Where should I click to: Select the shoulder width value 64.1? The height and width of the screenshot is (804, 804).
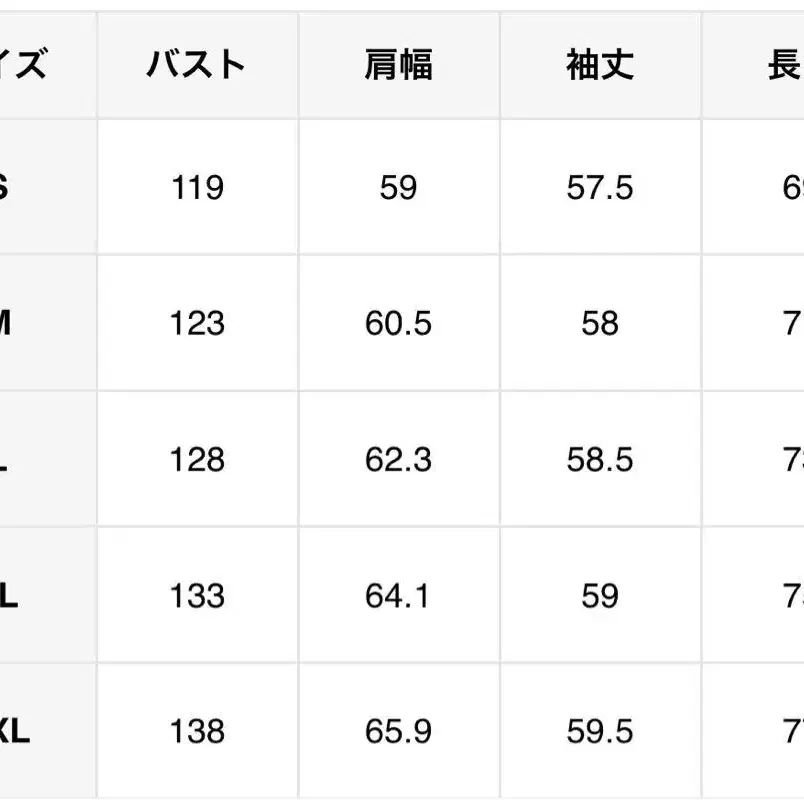click(398, 596)
